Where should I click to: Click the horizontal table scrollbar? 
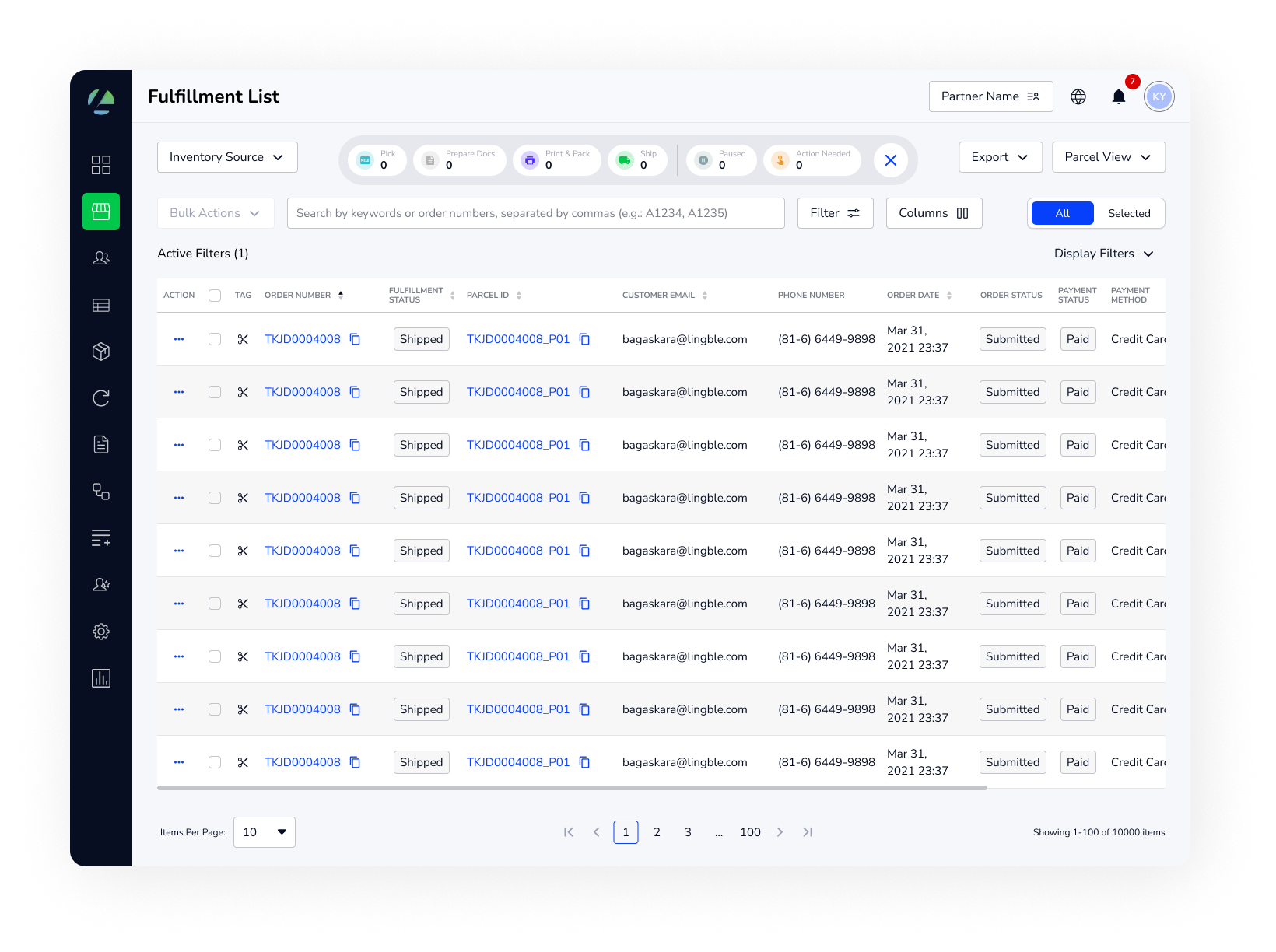click(572, 788)
